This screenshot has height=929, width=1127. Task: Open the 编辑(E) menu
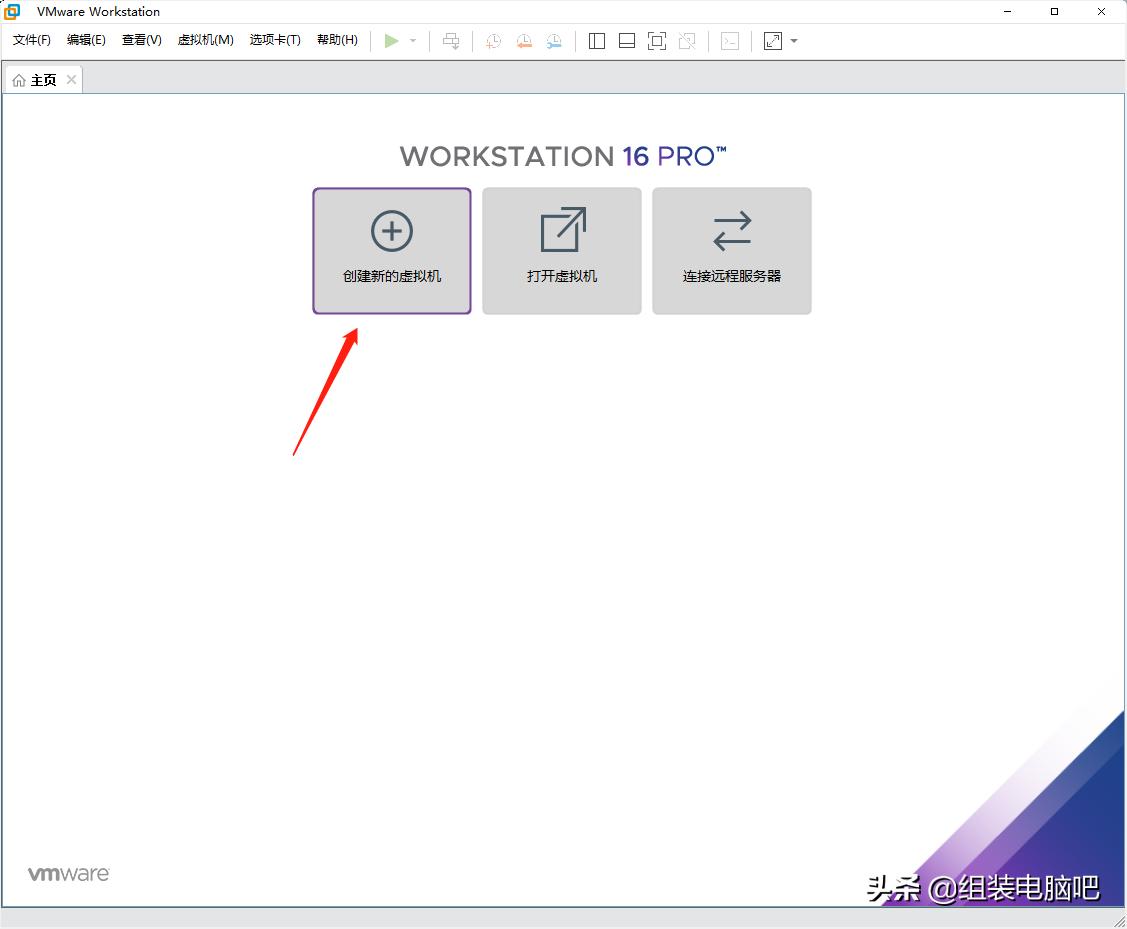(86, 40)
